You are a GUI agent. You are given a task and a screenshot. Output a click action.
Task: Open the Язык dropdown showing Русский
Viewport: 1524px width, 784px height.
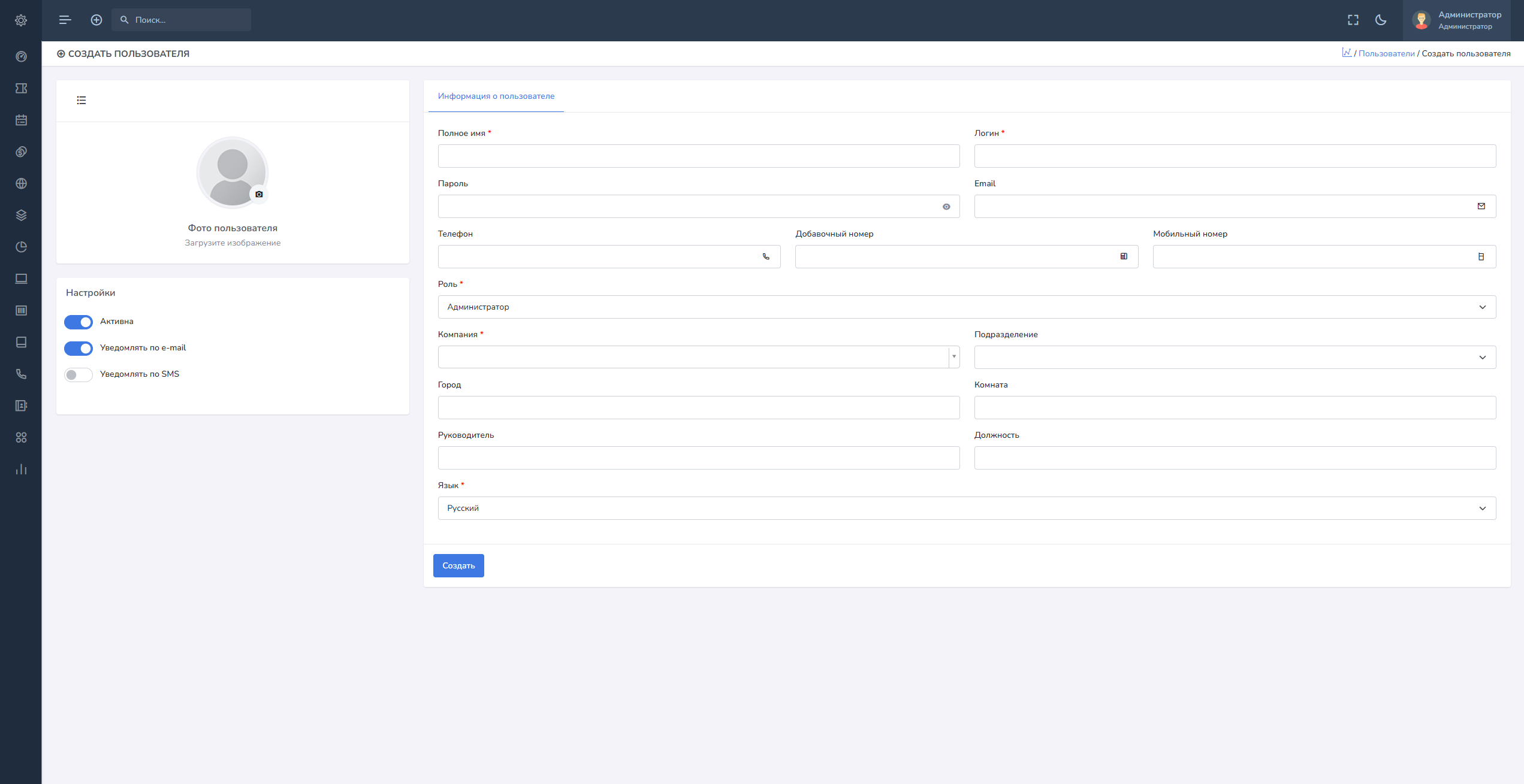966,508
